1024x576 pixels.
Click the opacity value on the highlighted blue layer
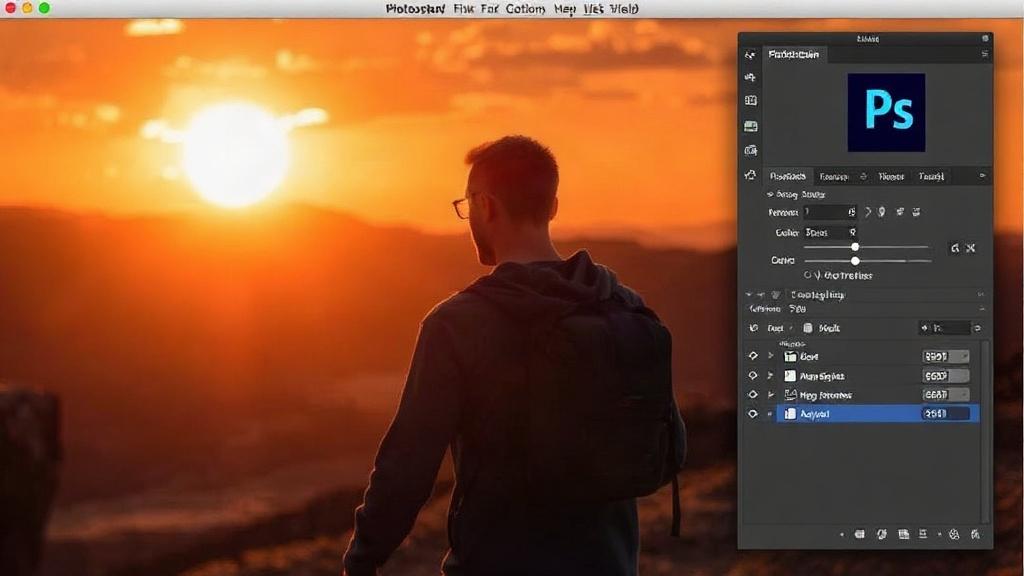(944, 413)
